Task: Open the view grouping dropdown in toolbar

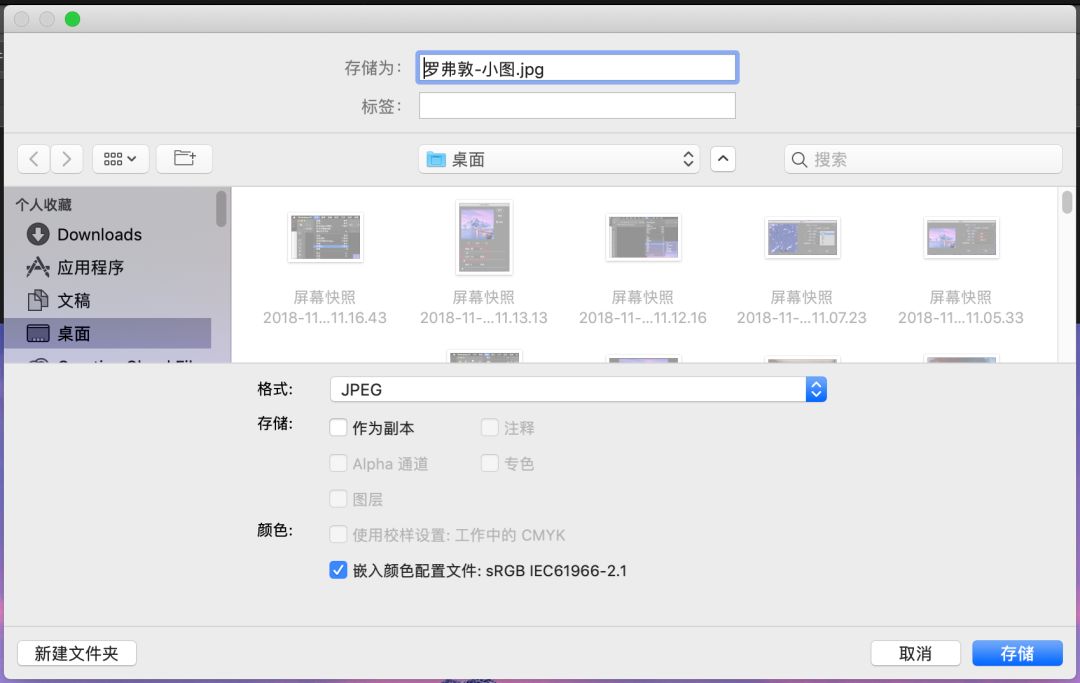Action: [x=120, y=158]
